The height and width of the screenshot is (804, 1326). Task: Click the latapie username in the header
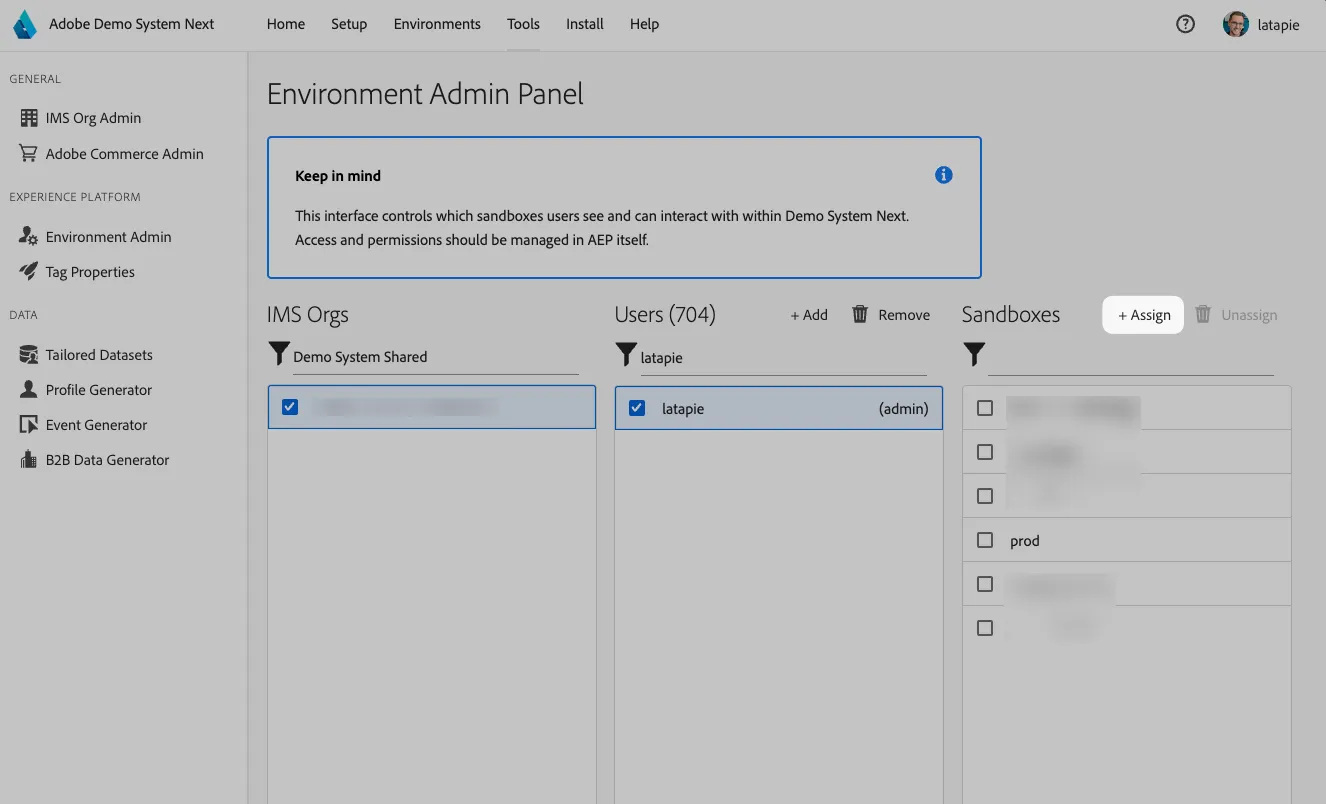pyautogui.click(x=1279, y=25)
